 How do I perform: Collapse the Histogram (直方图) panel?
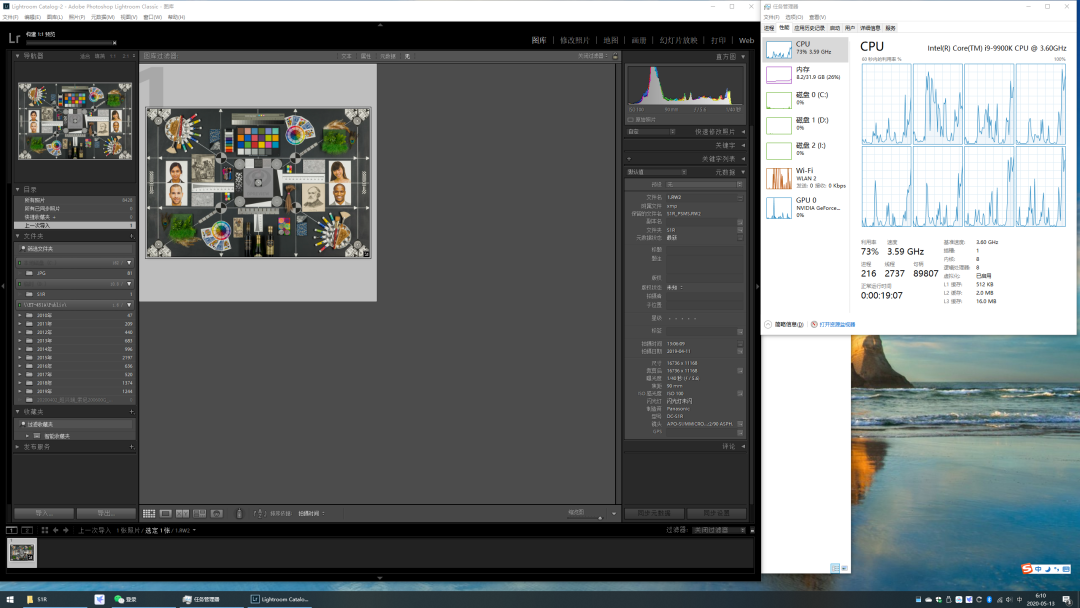click(x=742, y=57)
